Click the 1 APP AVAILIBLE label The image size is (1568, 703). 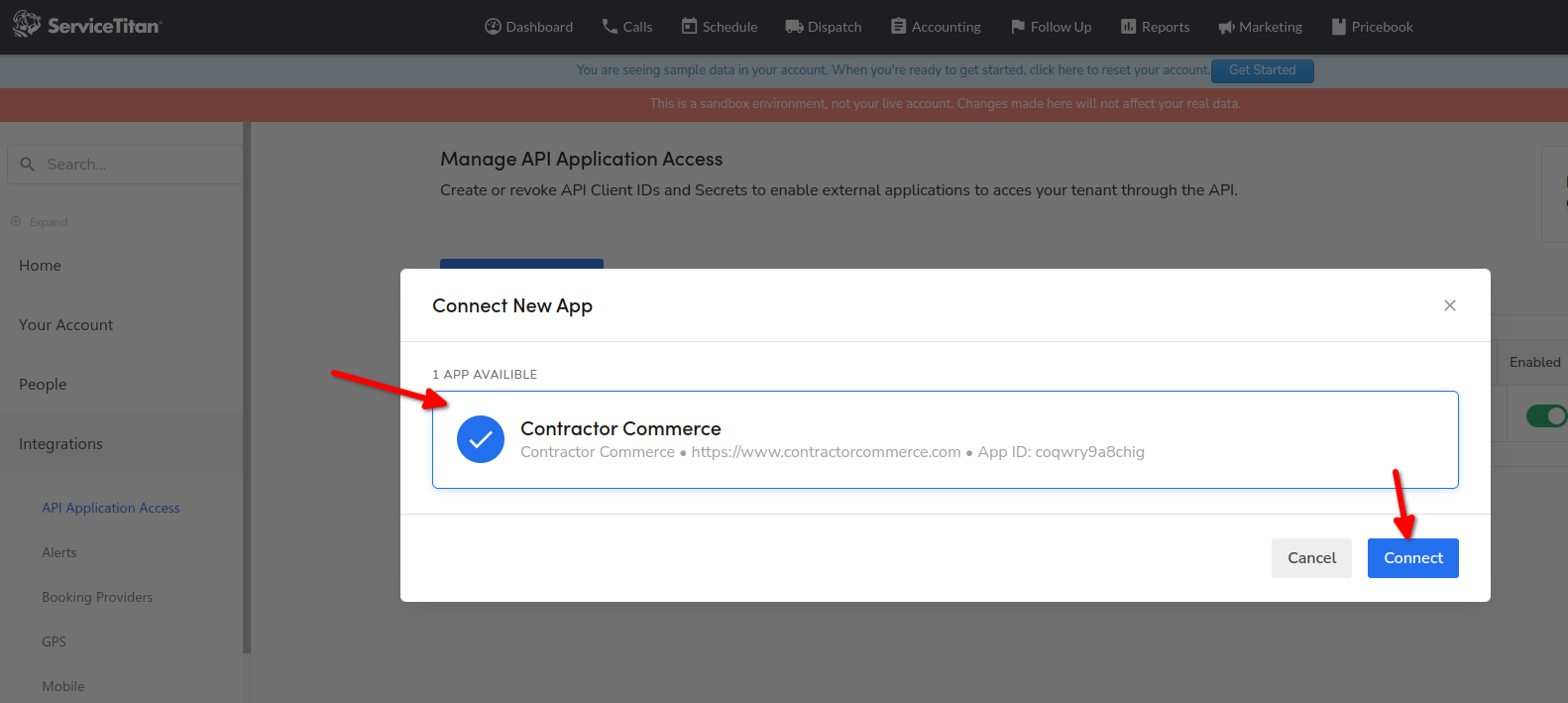tap(485, 374)
